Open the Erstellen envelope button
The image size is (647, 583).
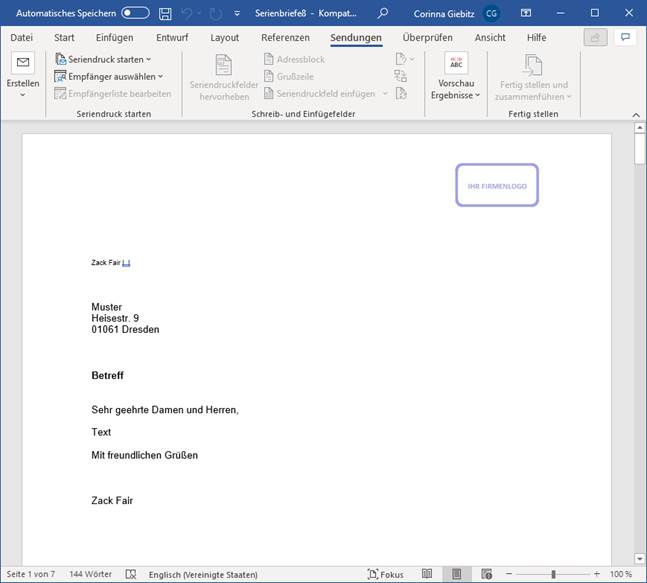coord(23,72)
